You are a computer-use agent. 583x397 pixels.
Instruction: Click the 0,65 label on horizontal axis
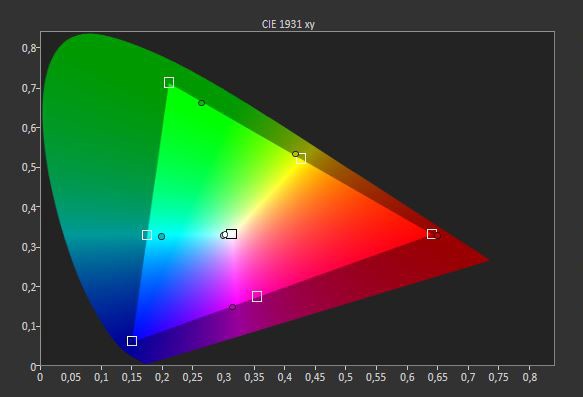(437, 377)
